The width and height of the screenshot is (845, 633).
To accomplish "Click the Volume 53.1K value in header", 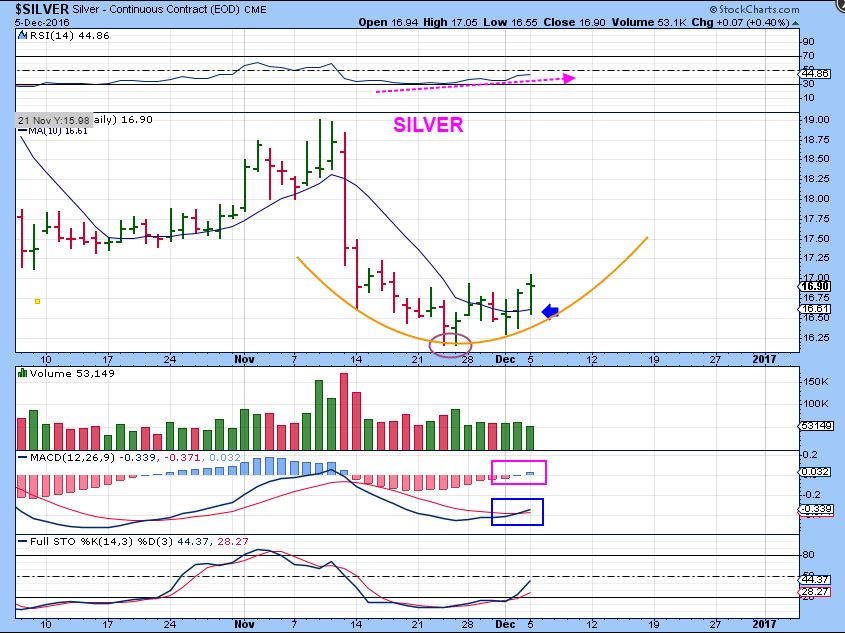I will [x=649, y=23].
